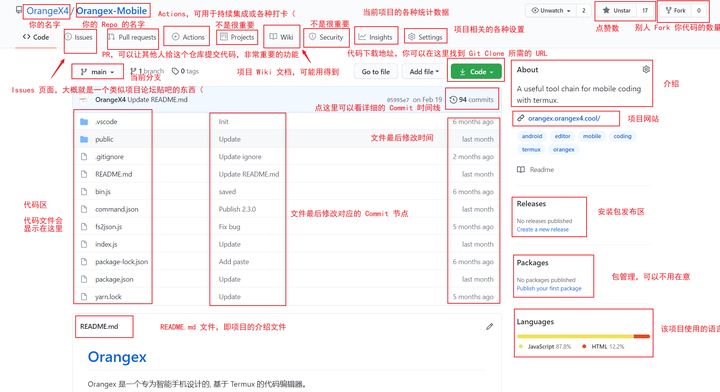Open the Add file dropdown
The height and width of the screenshot is (392, 720).
click(x=424, y=72)
